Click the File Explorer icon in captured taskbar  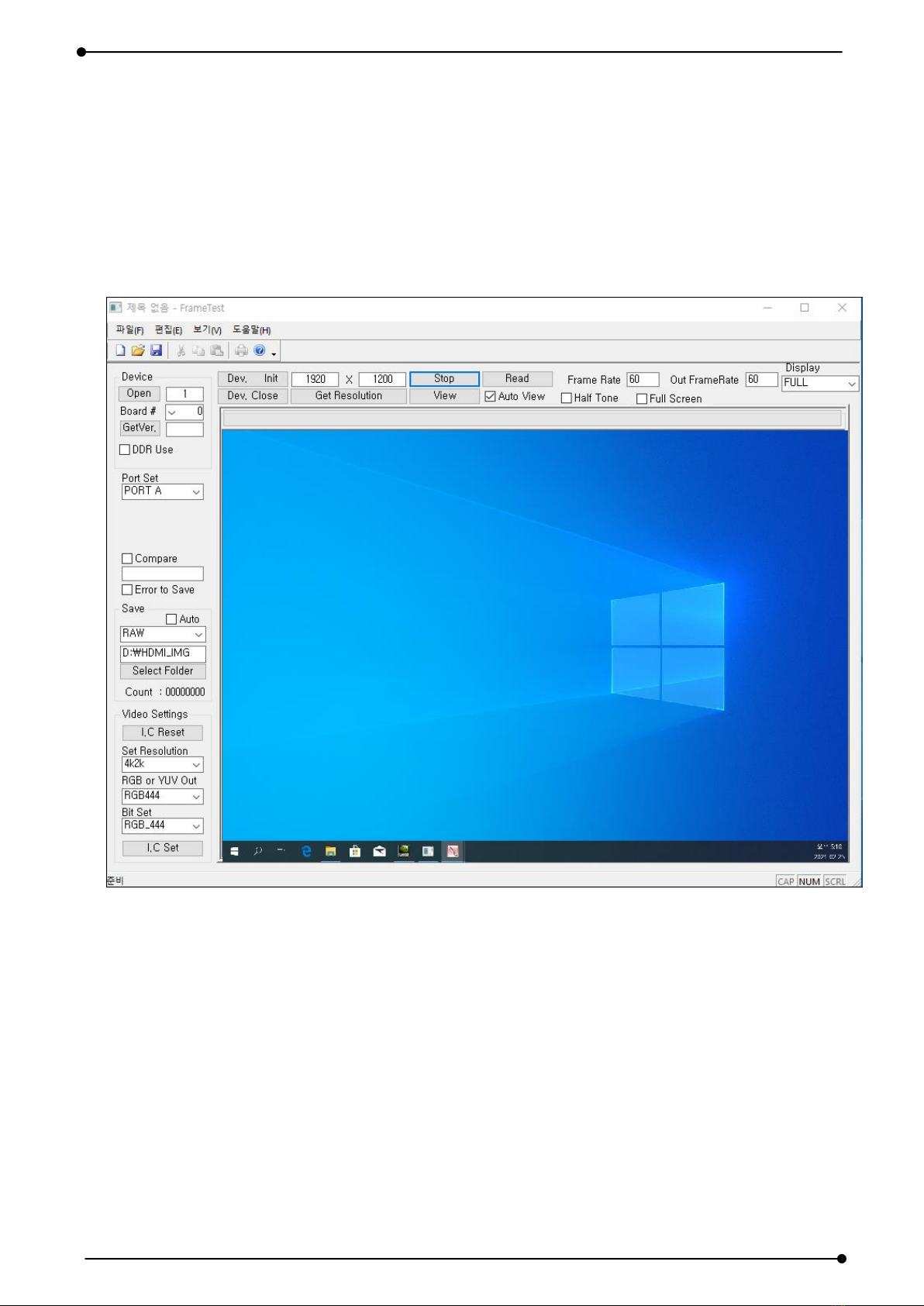(330, 851)
